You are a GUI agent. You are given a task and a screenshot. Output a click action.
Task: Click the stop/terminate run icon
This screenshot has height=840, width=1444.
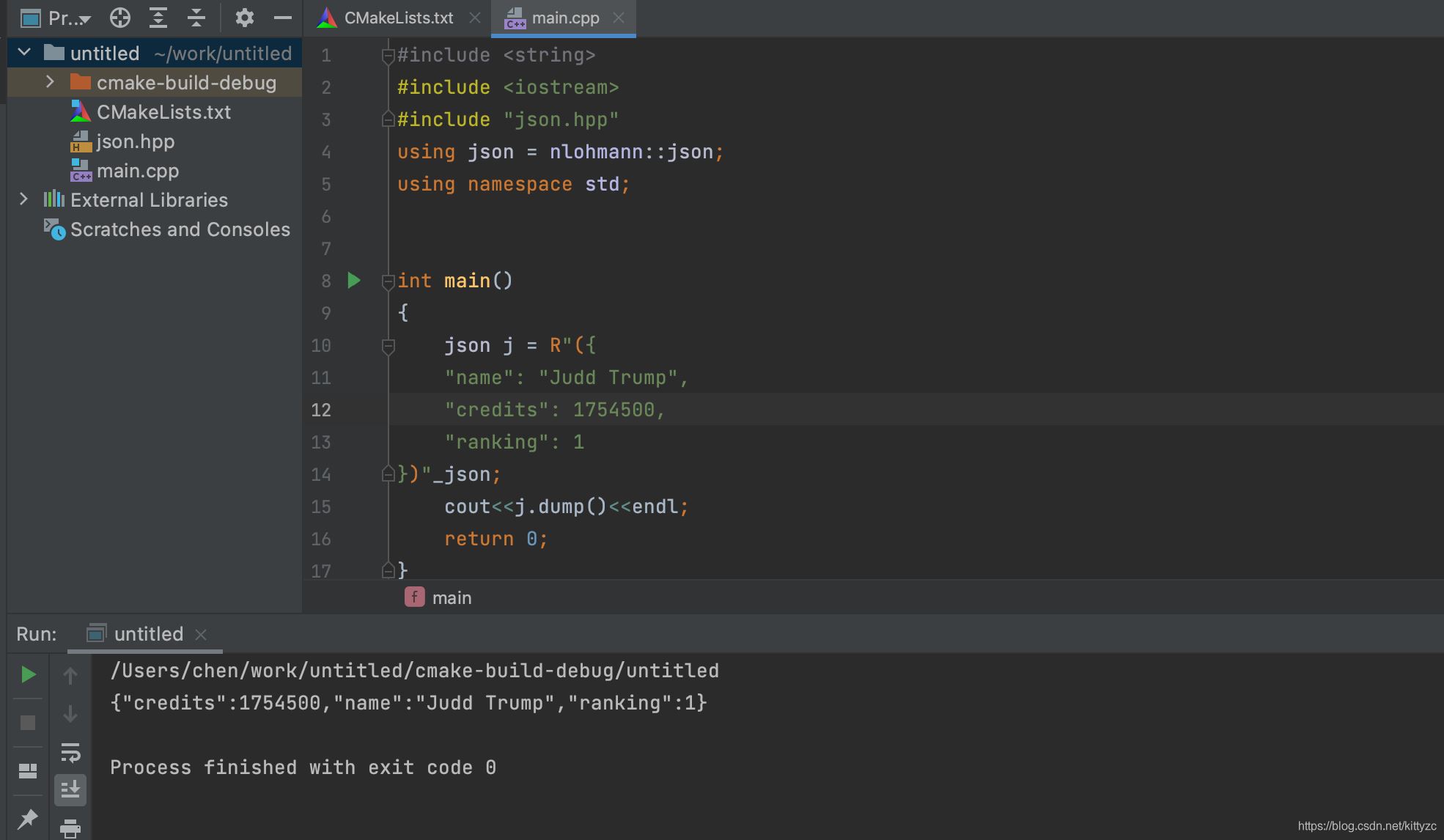coord(27,721)
